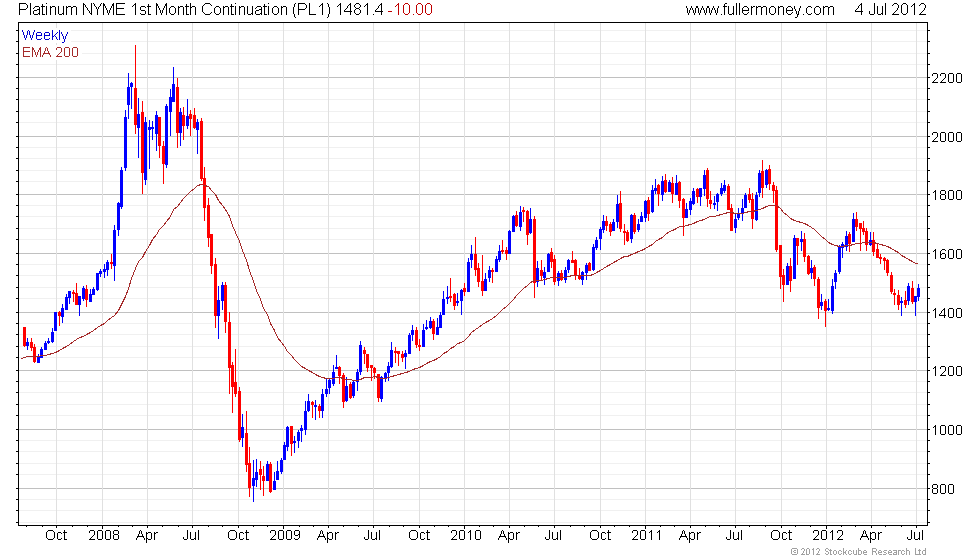Screen dimensions: 980x560
Task: Click the 1600 price axis label
Action: coord(946,254)
